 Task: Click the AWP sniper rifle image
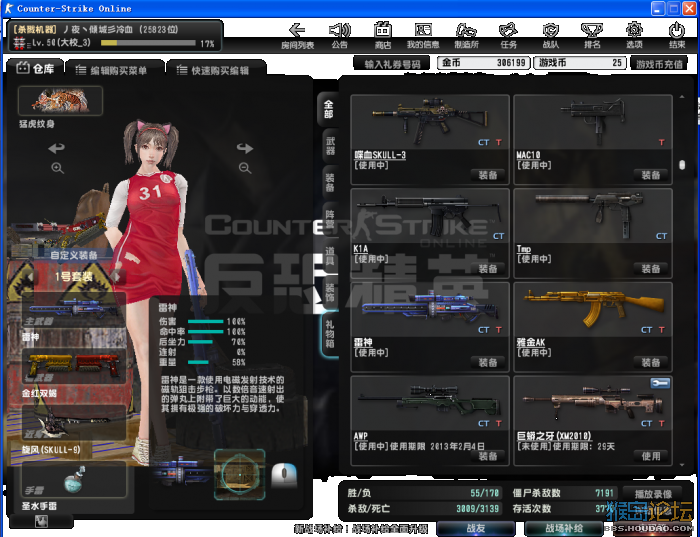430,403
